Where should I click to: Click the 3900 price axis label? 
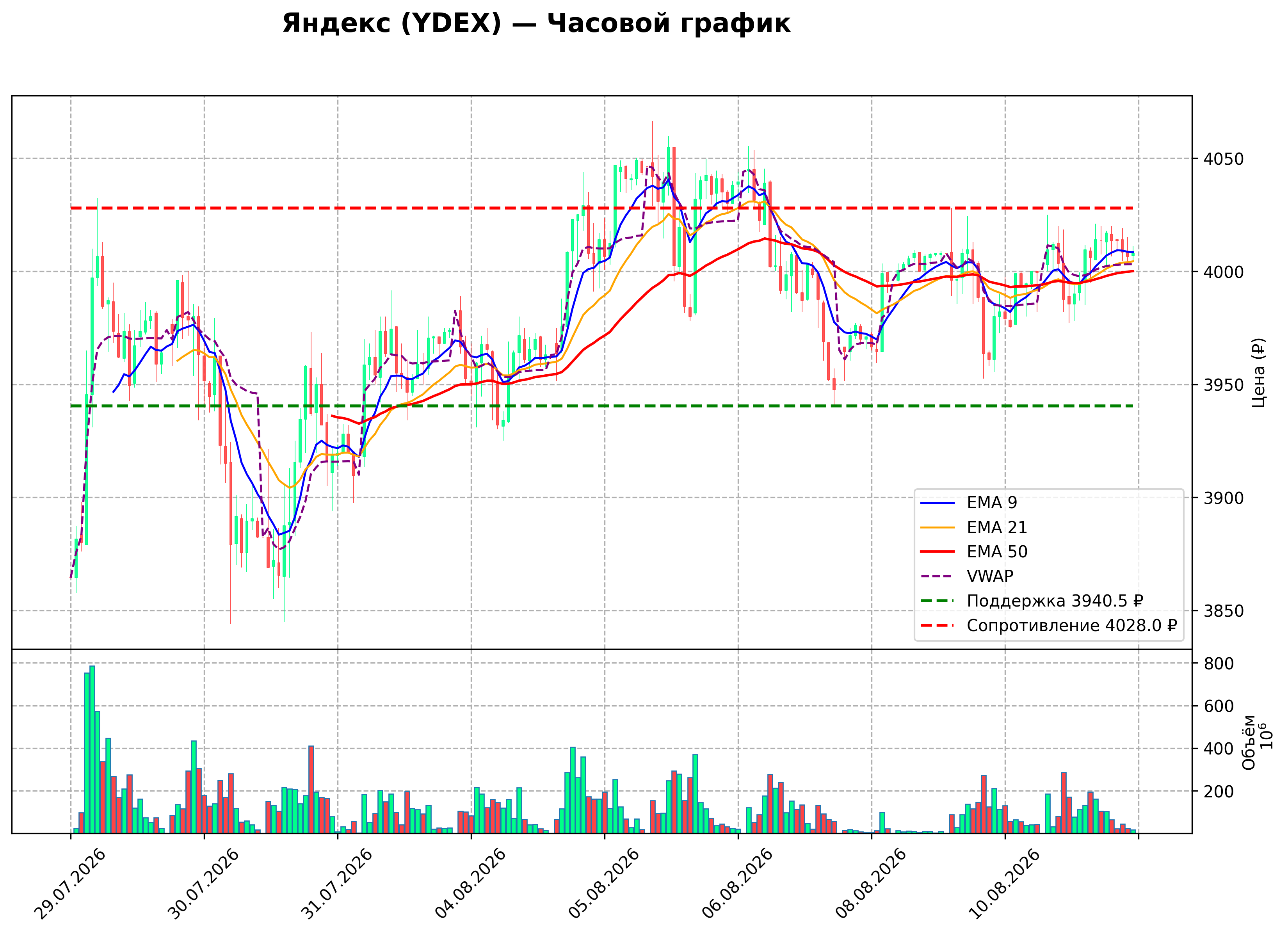pyautogui.click(x=1223, y=498)
